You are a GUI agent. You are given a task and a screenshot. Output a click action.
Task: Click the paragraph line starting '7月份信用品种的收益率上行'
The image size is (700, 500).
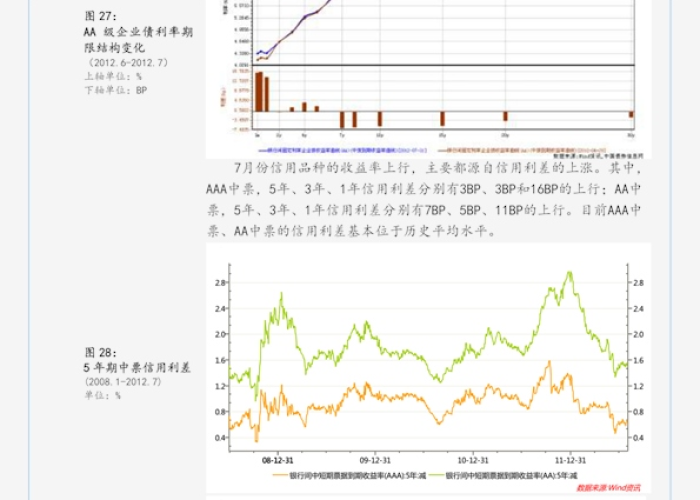tap(438, 168)
